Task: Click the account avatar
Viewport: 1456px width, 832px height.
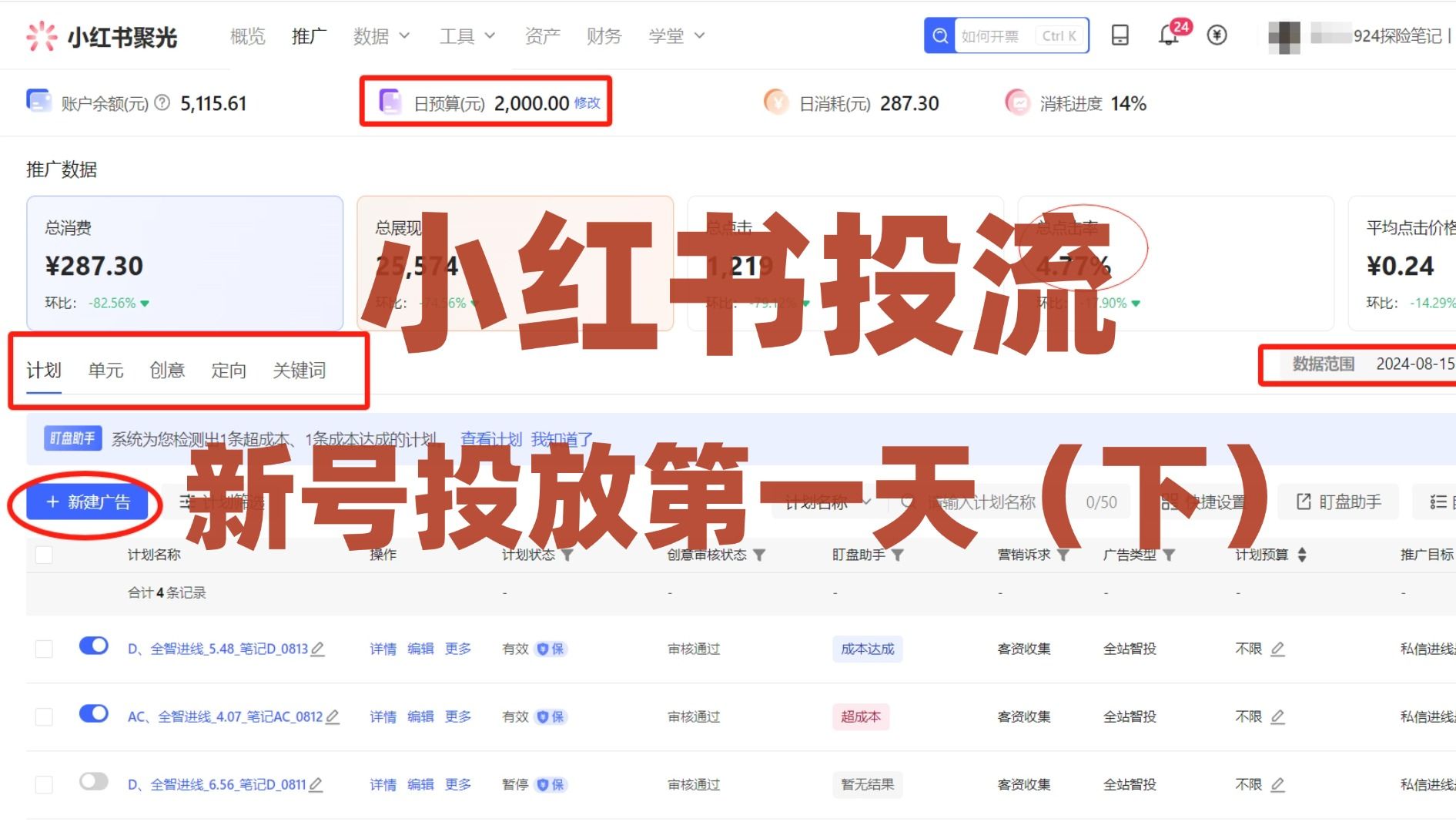Action: [x=1284, y=36]
